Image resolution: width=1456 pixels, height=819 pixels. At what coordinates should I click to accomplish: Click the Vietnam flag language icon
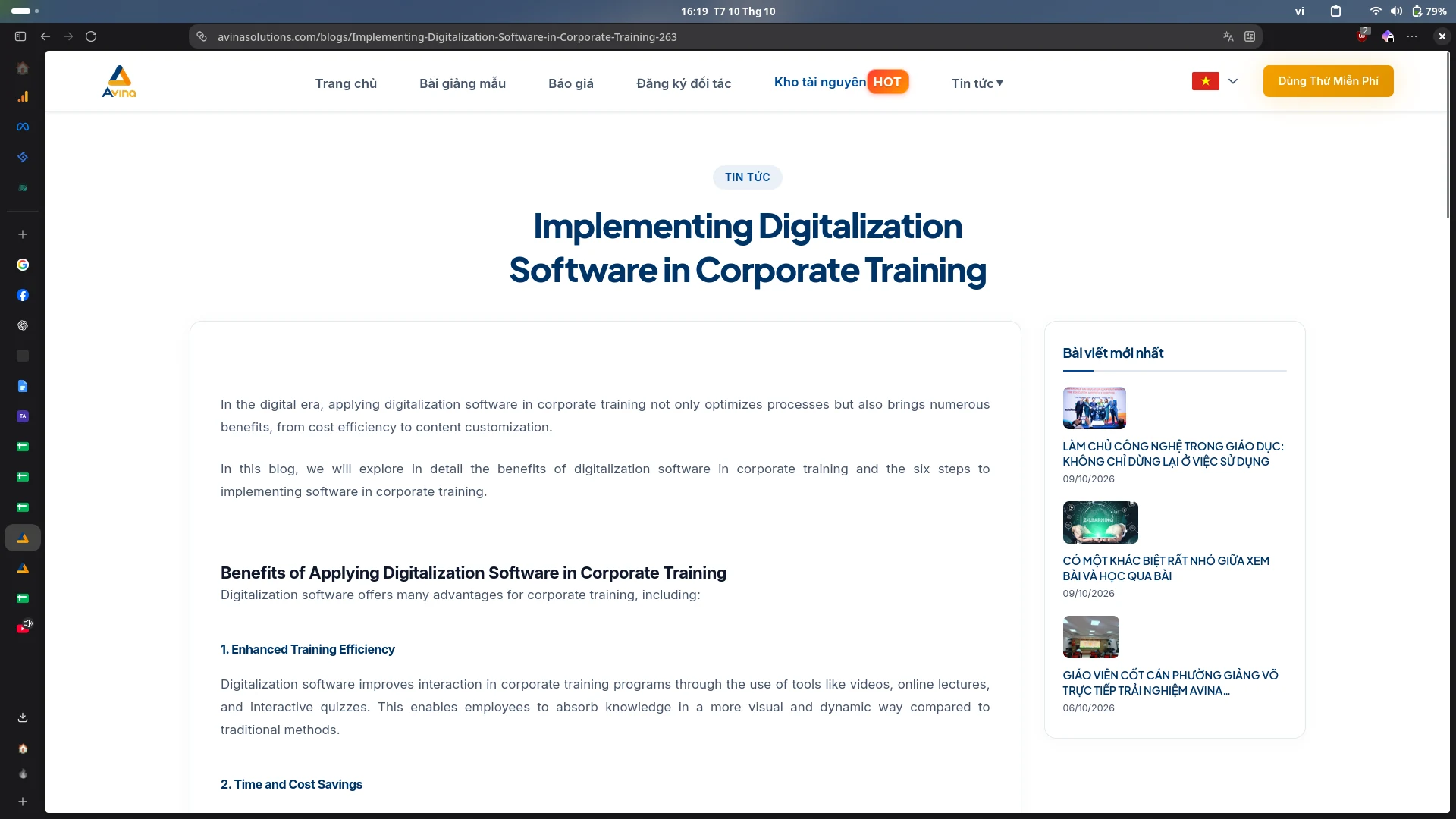coord(1206,81)
